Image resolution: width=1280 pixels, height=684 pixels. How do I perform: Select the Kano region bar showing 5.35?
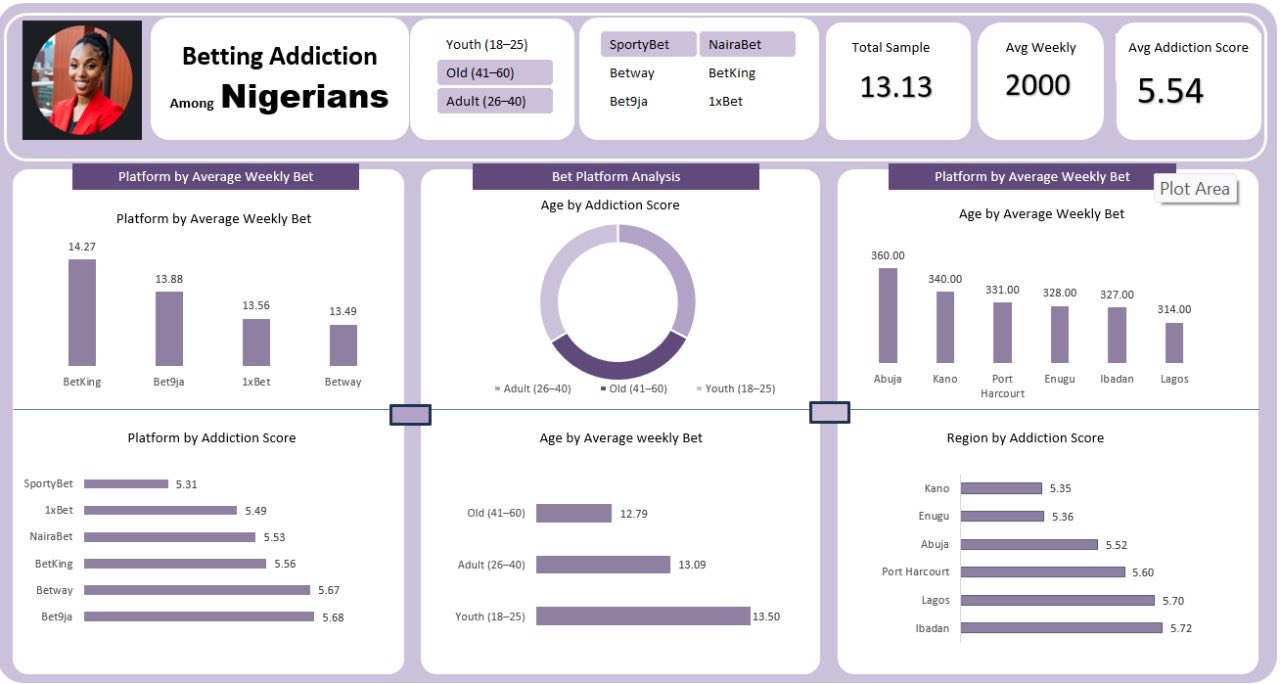click(1000, 488)
